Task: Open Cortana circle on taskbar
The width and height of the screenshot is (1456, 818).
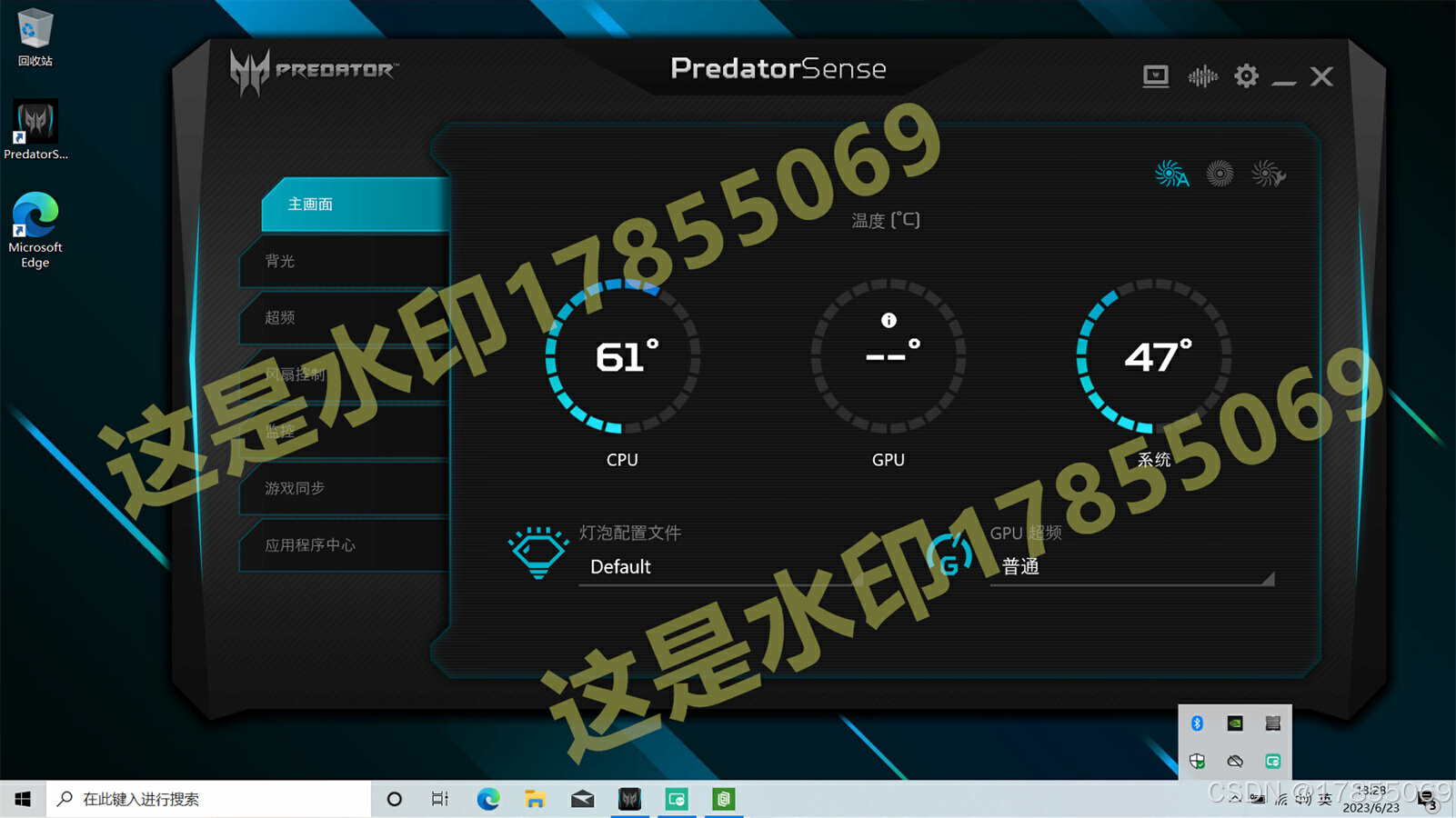Action: pos(394,799)
